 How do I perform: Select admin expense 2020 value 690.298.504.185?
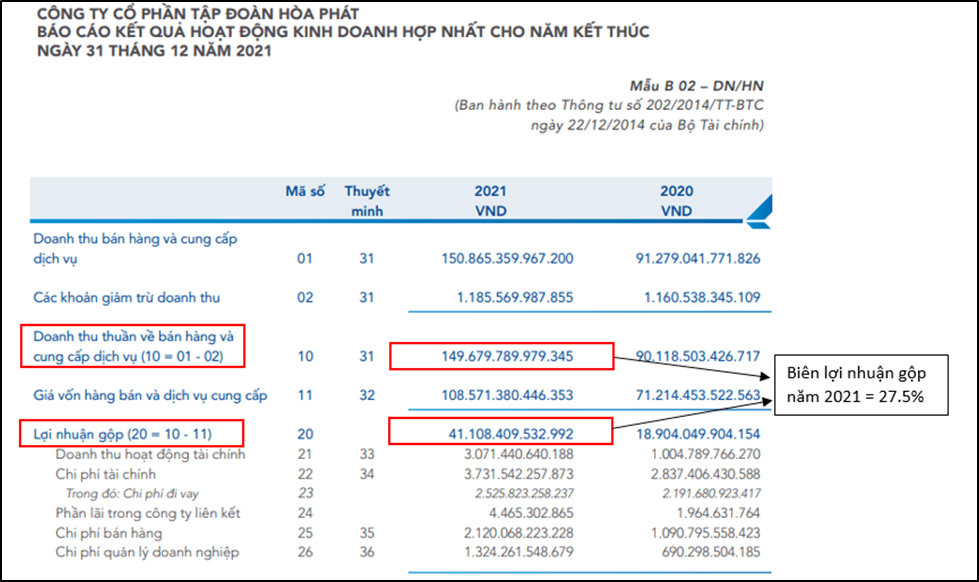coord(711,552)
